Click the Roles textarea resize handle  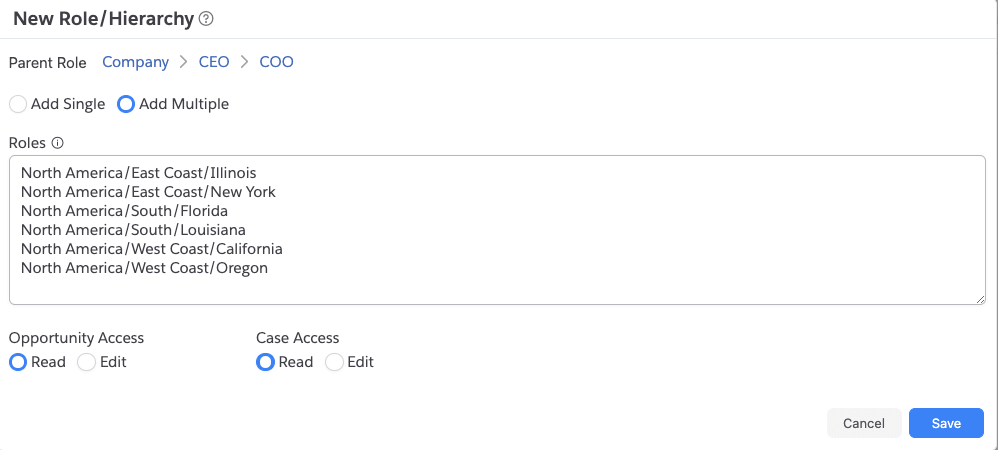tap(981, 299)
